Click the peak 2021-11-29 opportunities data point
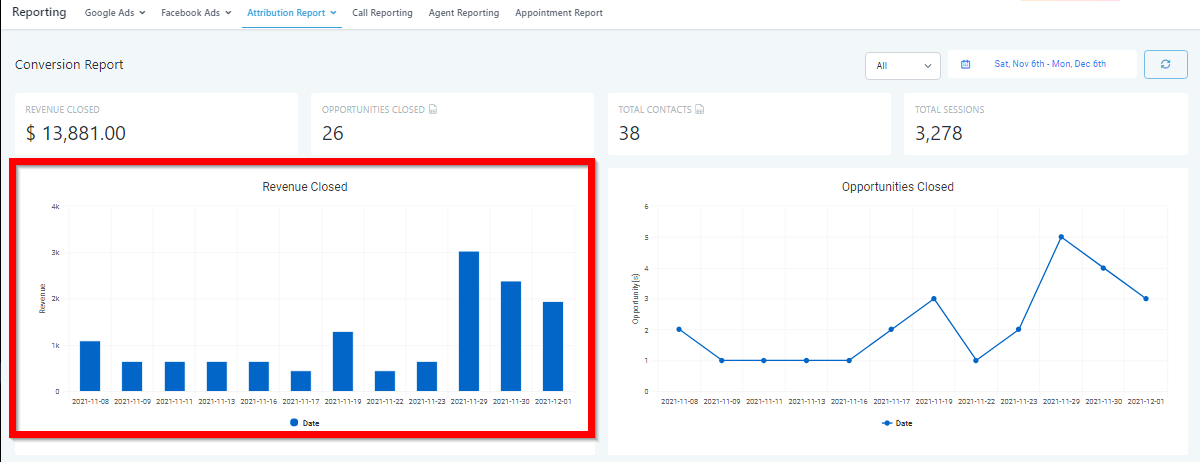This screenshot has width=1200, height=462. tap(1061, 237)
